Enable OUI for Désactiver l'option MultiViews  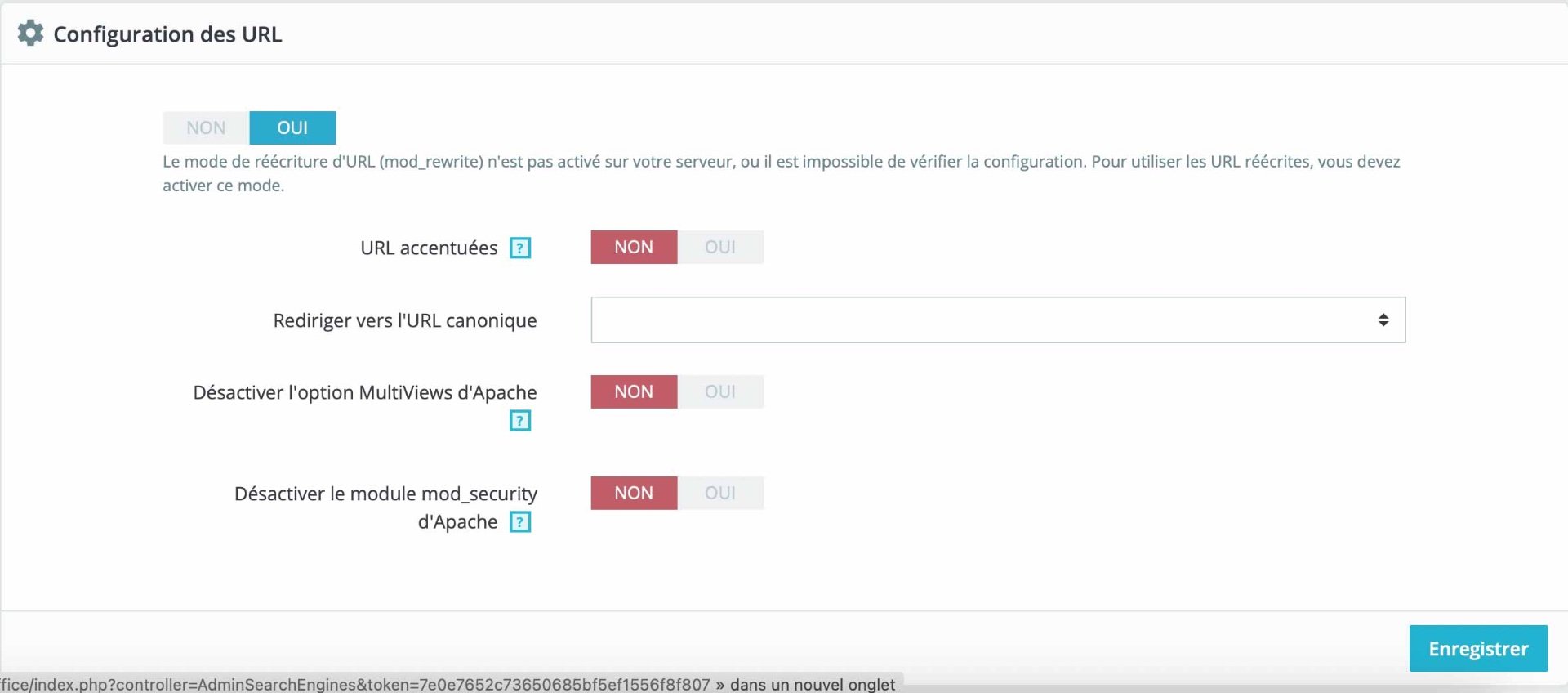pyautogui.click(x=720, y=391)
